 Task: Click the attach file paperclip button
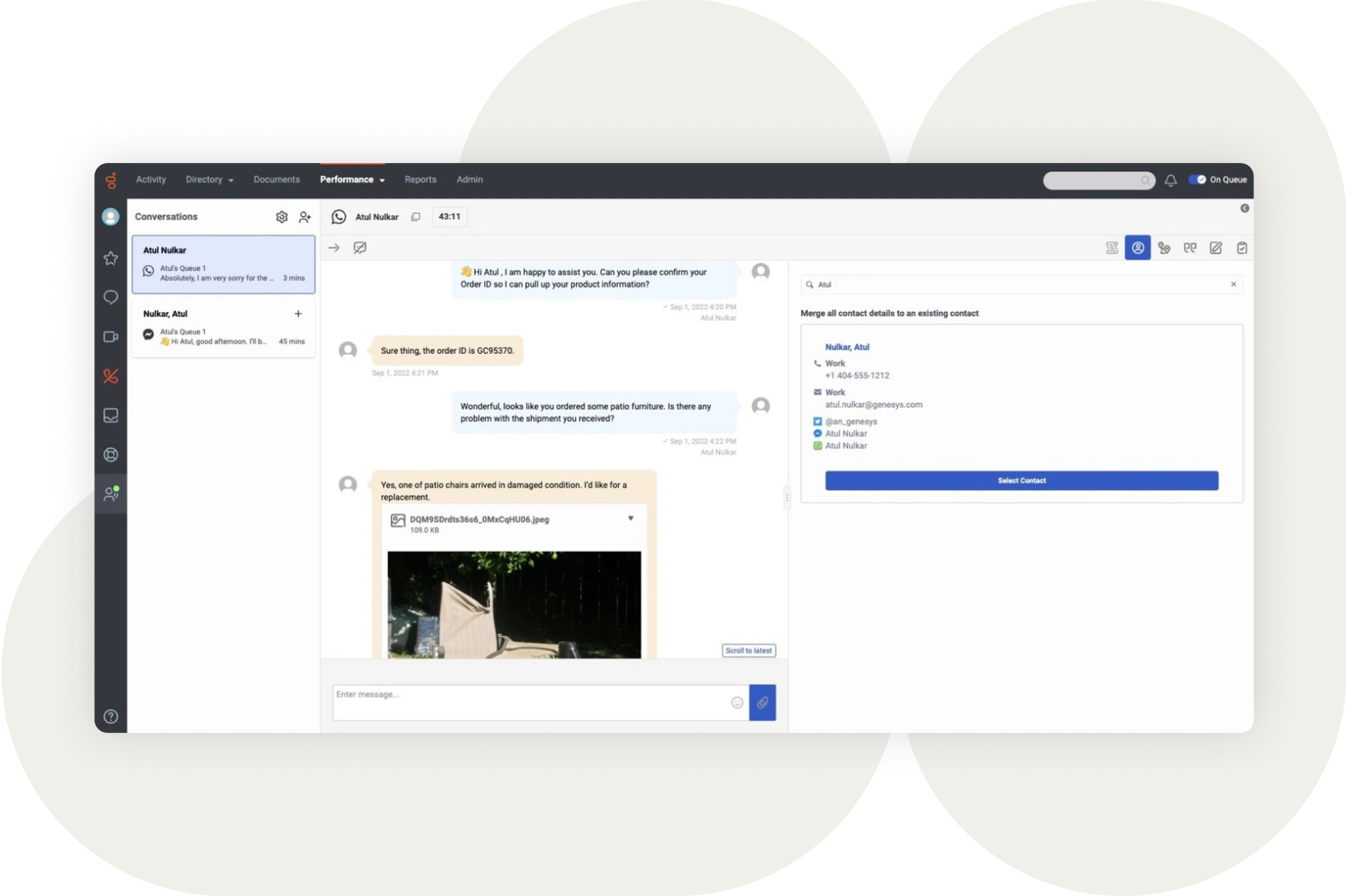pyautogui.click(x=762, y=703)
